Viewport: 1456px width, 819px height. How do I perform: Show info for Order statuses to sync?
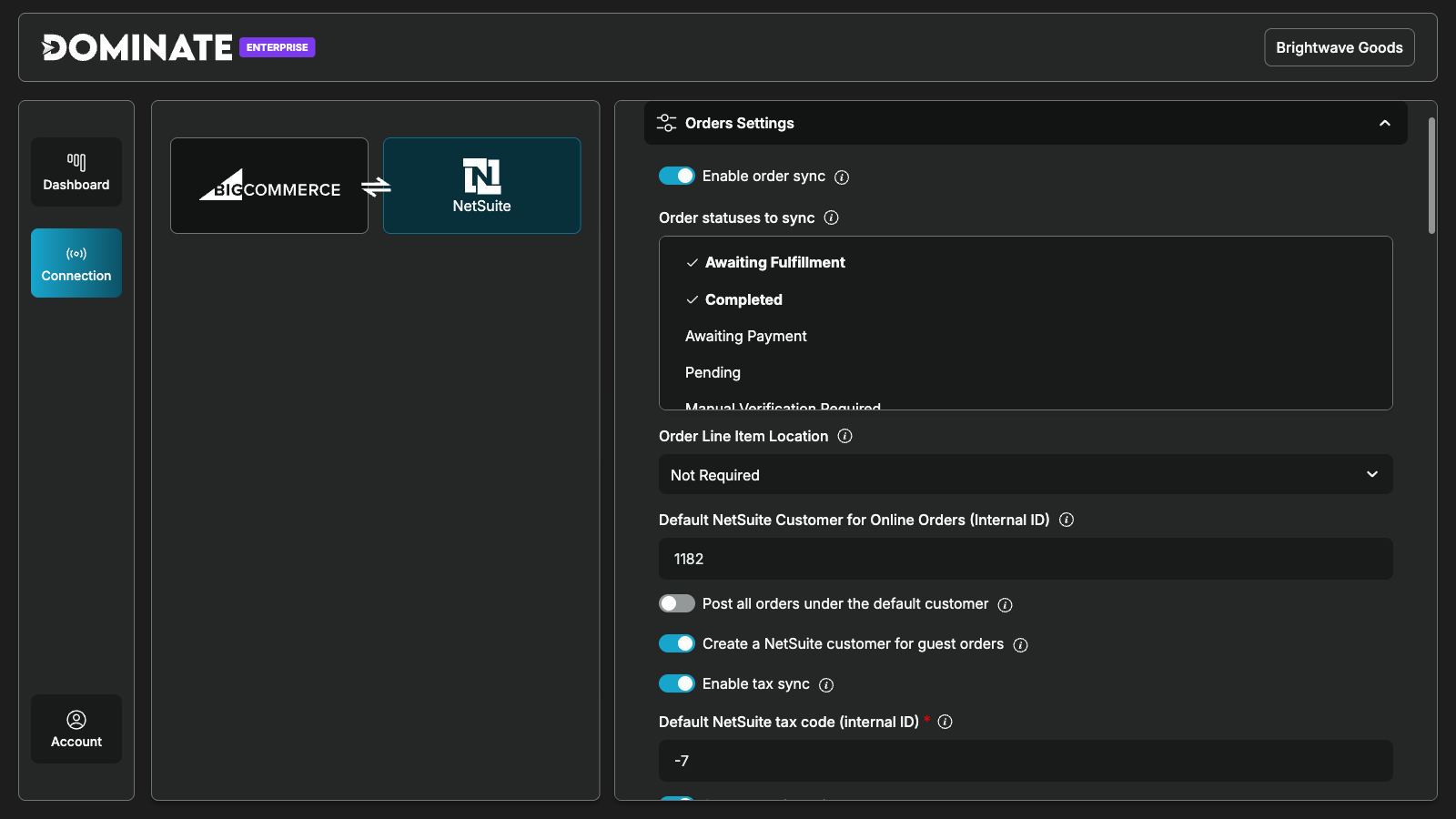(x=831, y=217)
